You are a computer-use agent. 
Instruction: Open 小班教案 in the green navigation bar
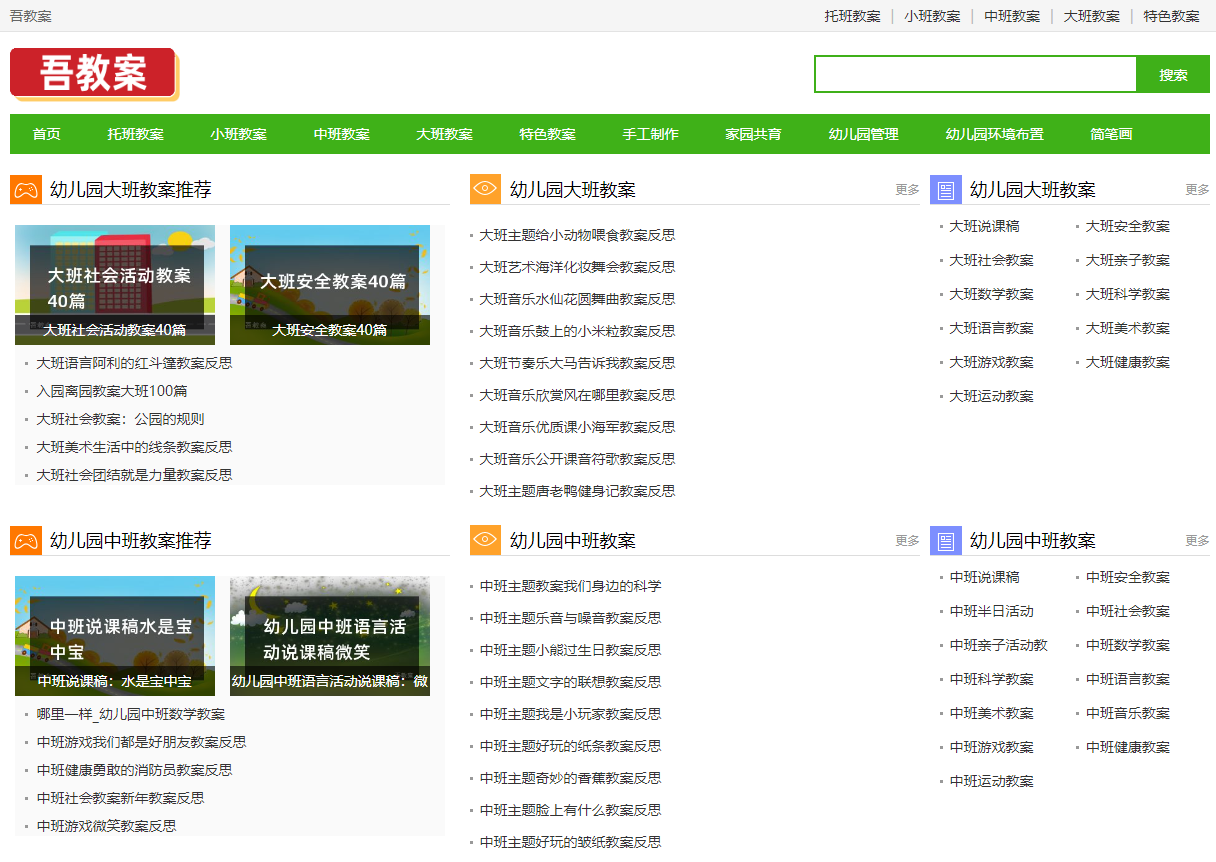(x=239, y=134)
